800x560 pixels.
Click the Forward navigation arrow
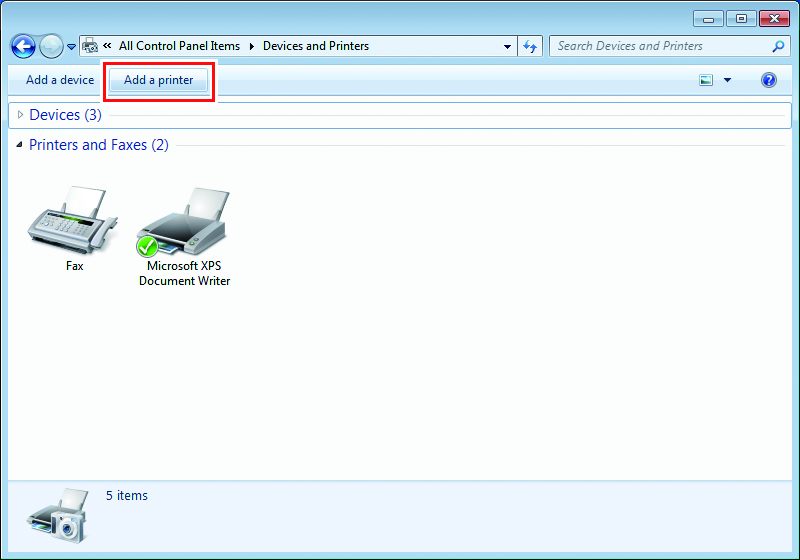tap(50, 46)
